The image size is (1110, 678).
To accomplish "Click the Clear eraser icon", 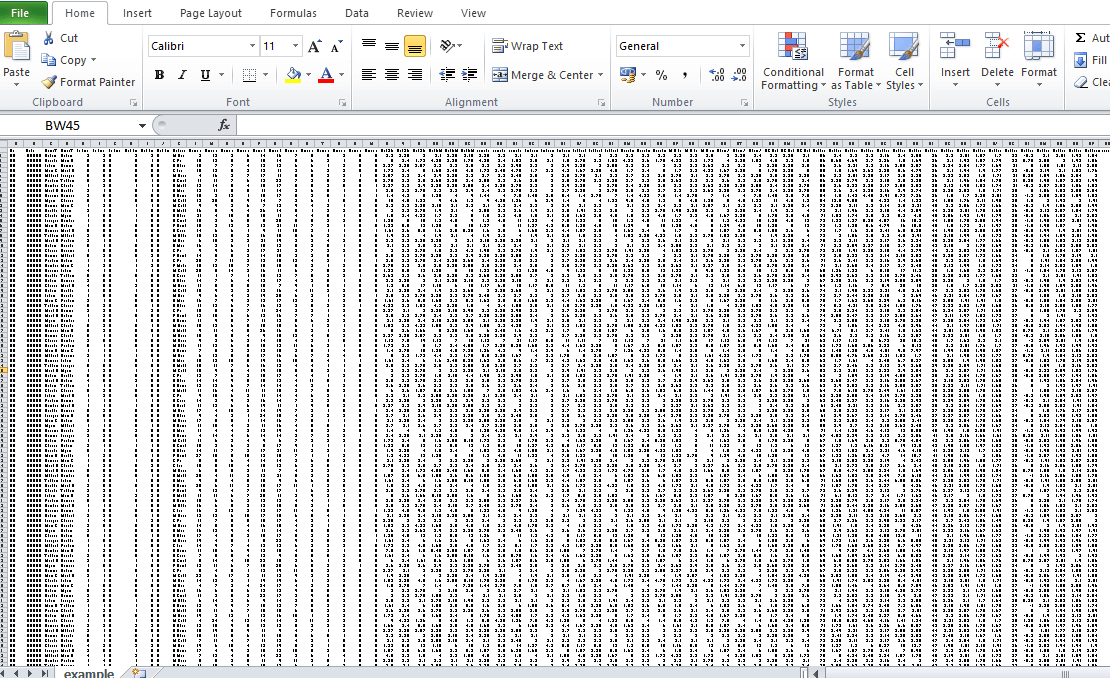I will (1080, 82).
